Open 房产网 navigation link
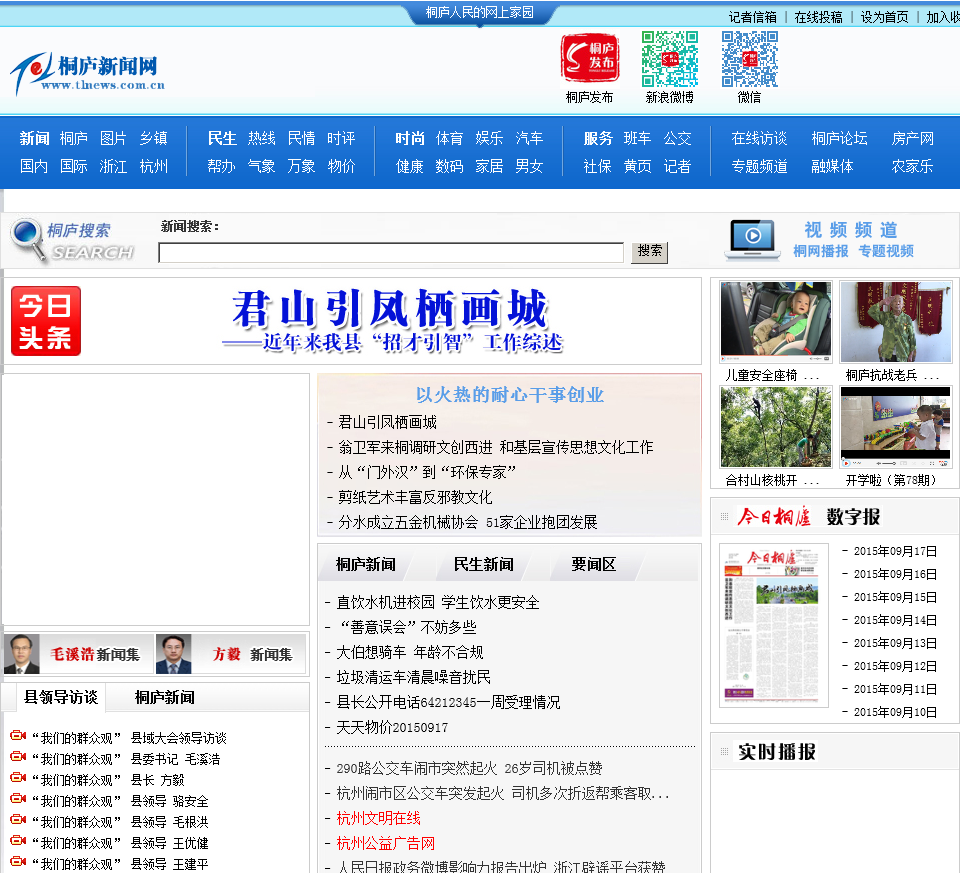This screenshot has height=873, width=960. coord(913,138)
